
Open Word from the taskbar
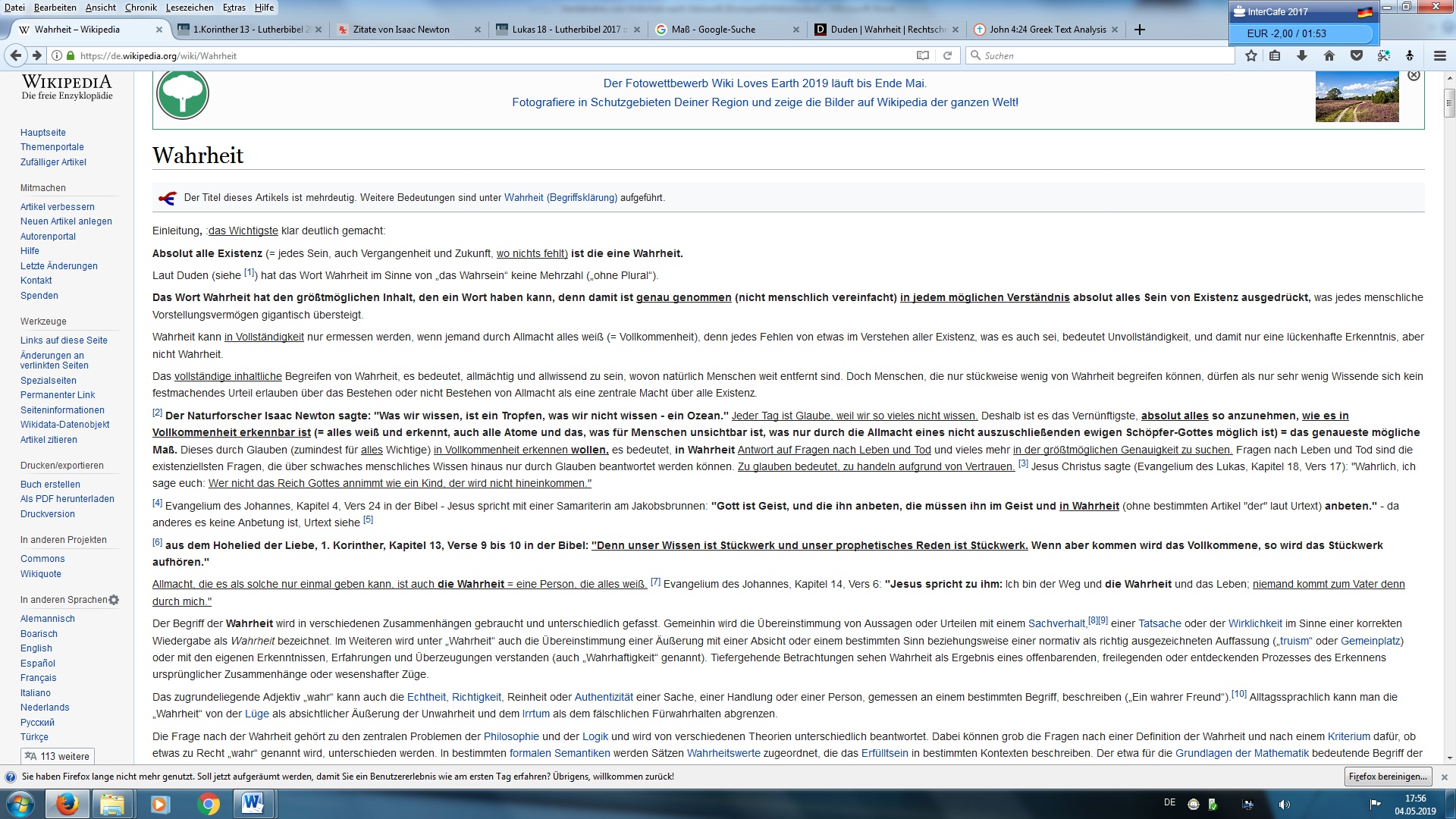tap(253, 804)
